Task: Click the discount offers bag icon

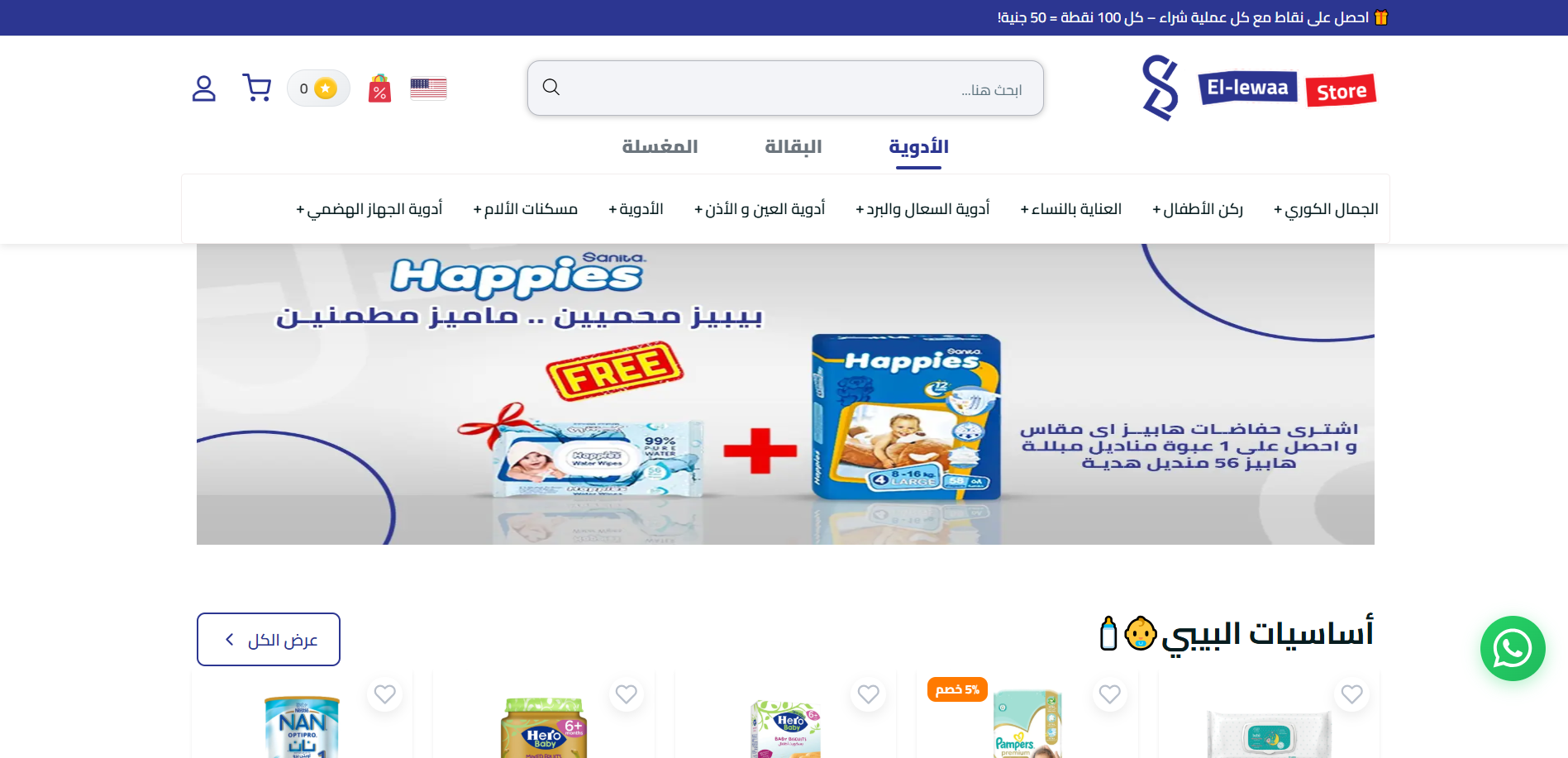Action: pyautogui.click(x=379, y=88)
